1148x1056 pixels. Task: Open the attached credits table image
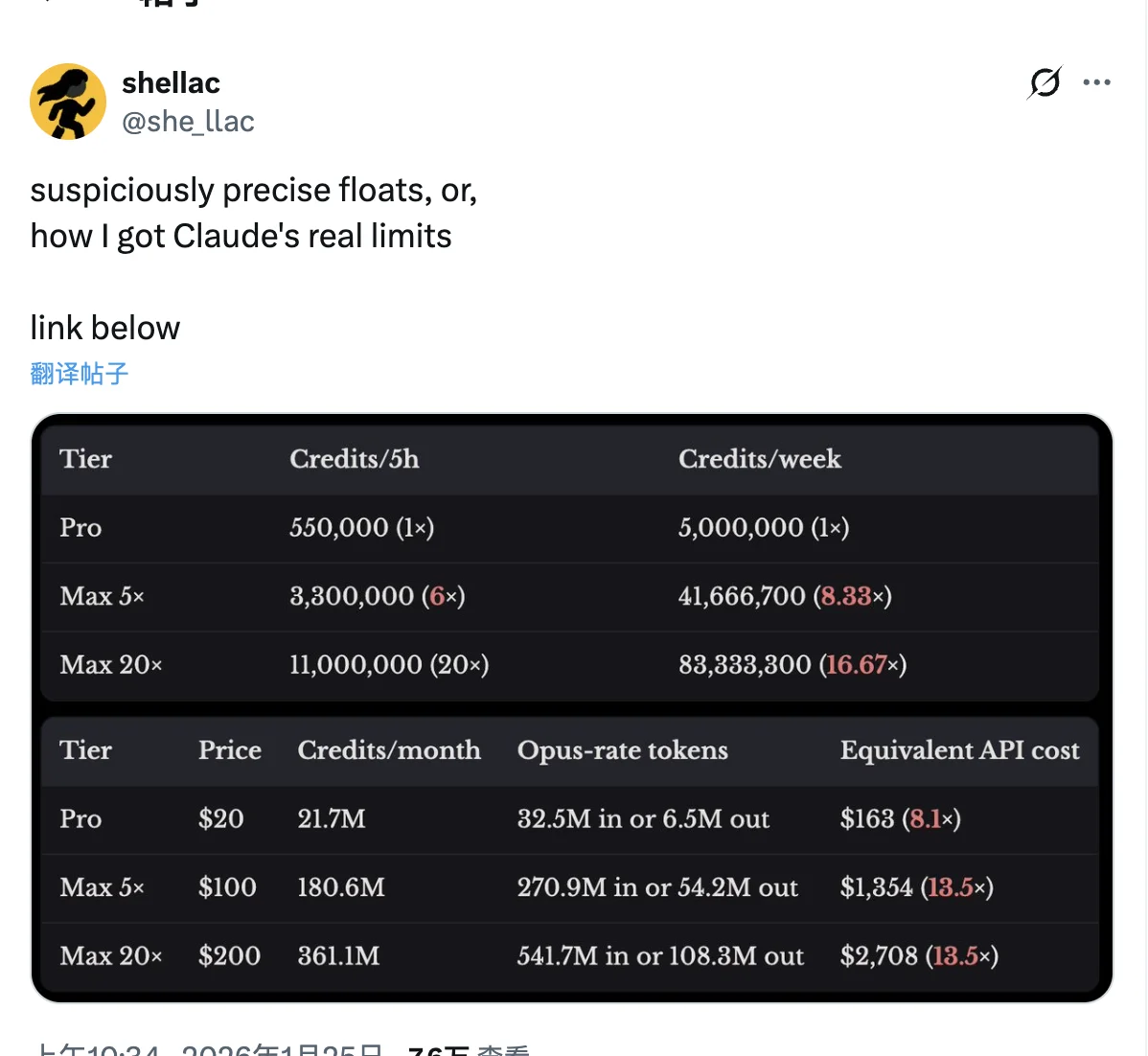pos(572,704)
